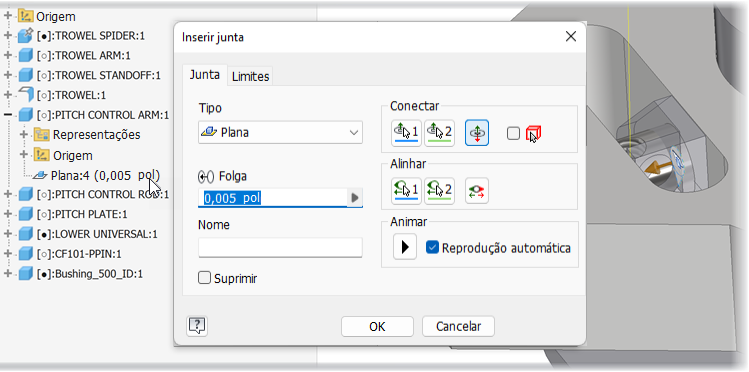Screen dimensions: 749x372
Task: Open the dialog help icon
Action: coord(197,326)
